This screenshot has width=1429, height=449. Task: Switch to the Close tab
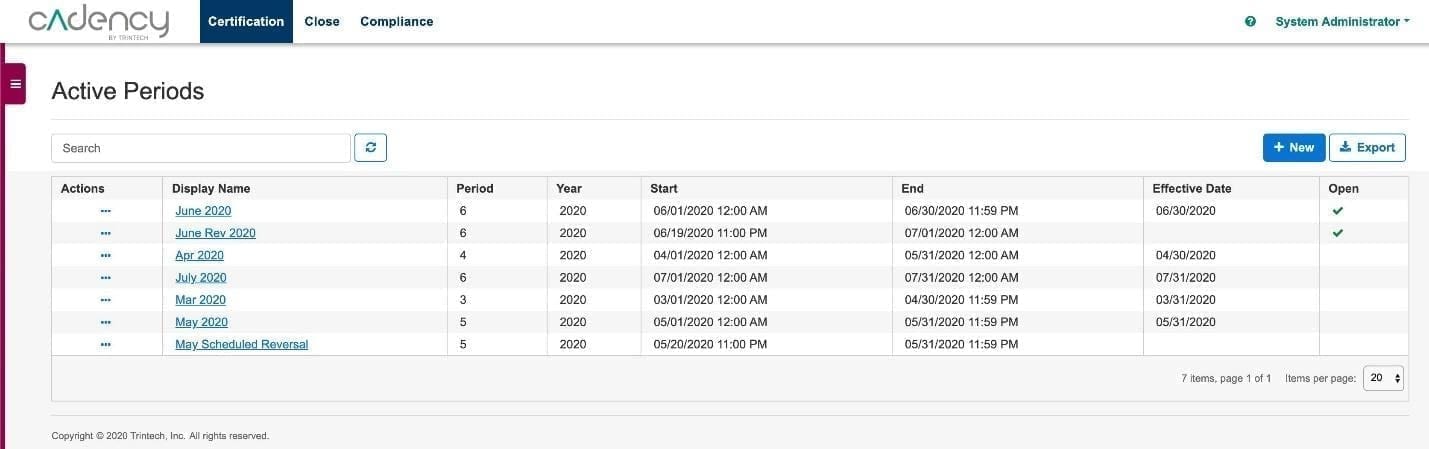(322, 21)
